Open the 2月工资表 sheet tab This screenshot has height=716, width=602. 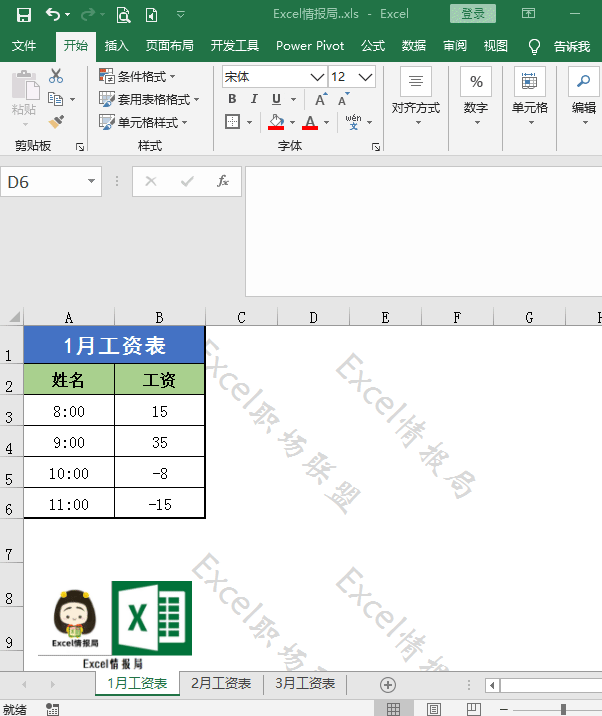(221, 684)
